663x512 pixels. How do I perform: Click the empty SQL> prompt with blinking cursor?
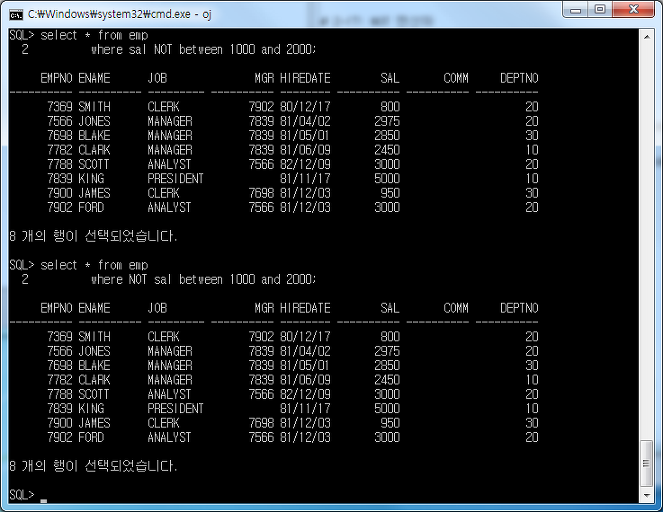coord(28,495)
